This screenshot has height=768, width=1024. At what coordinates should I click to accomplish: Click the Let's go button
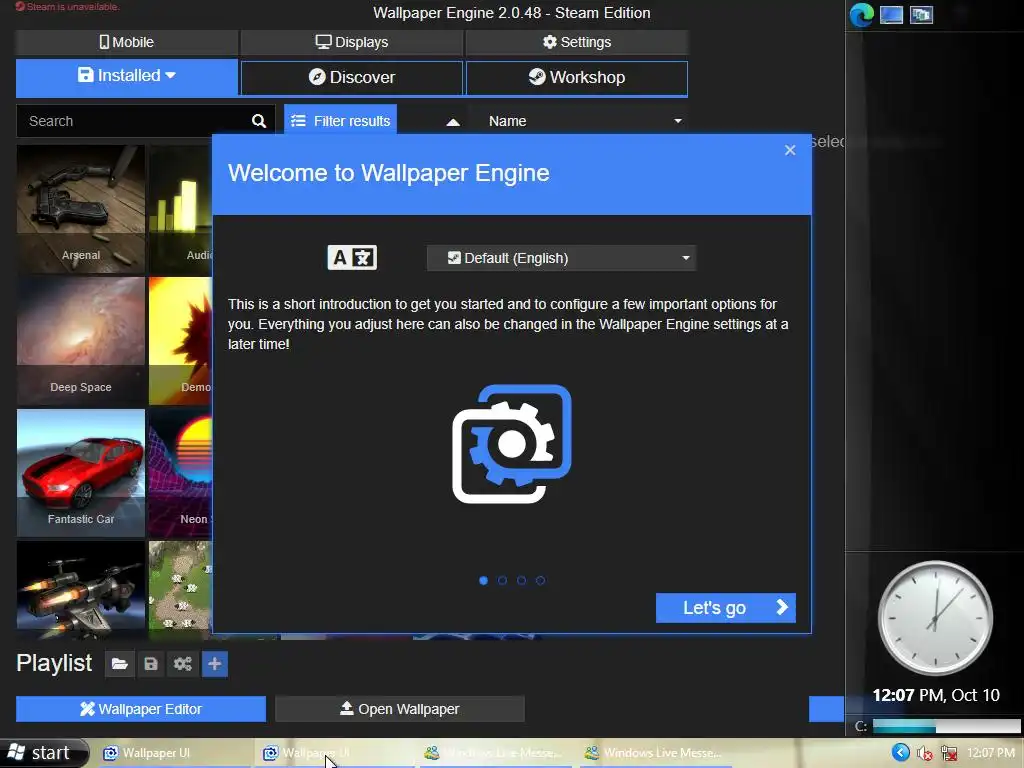[x=726, y=608]
